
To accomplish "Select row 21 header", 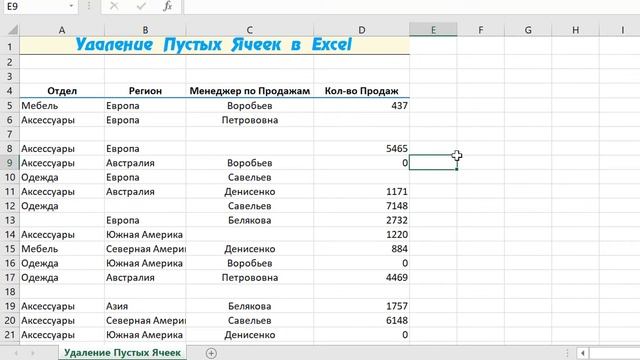I will (x=10, y=335).
